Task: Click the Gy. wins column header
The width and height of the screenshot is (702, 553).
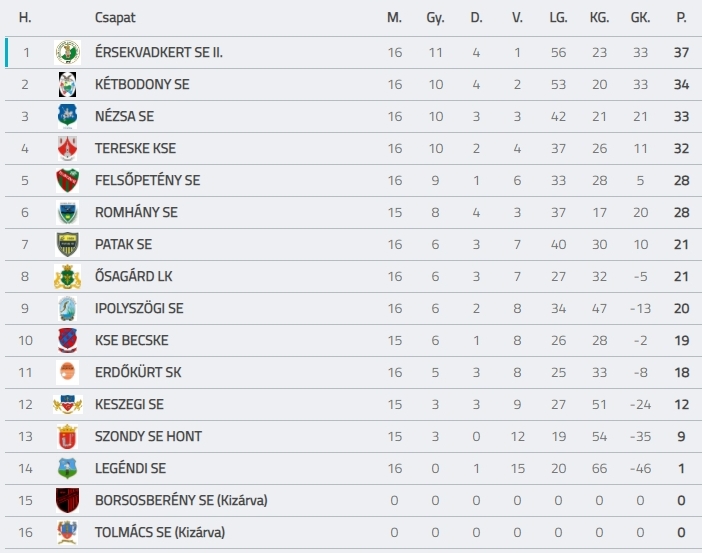Action: 435,18
